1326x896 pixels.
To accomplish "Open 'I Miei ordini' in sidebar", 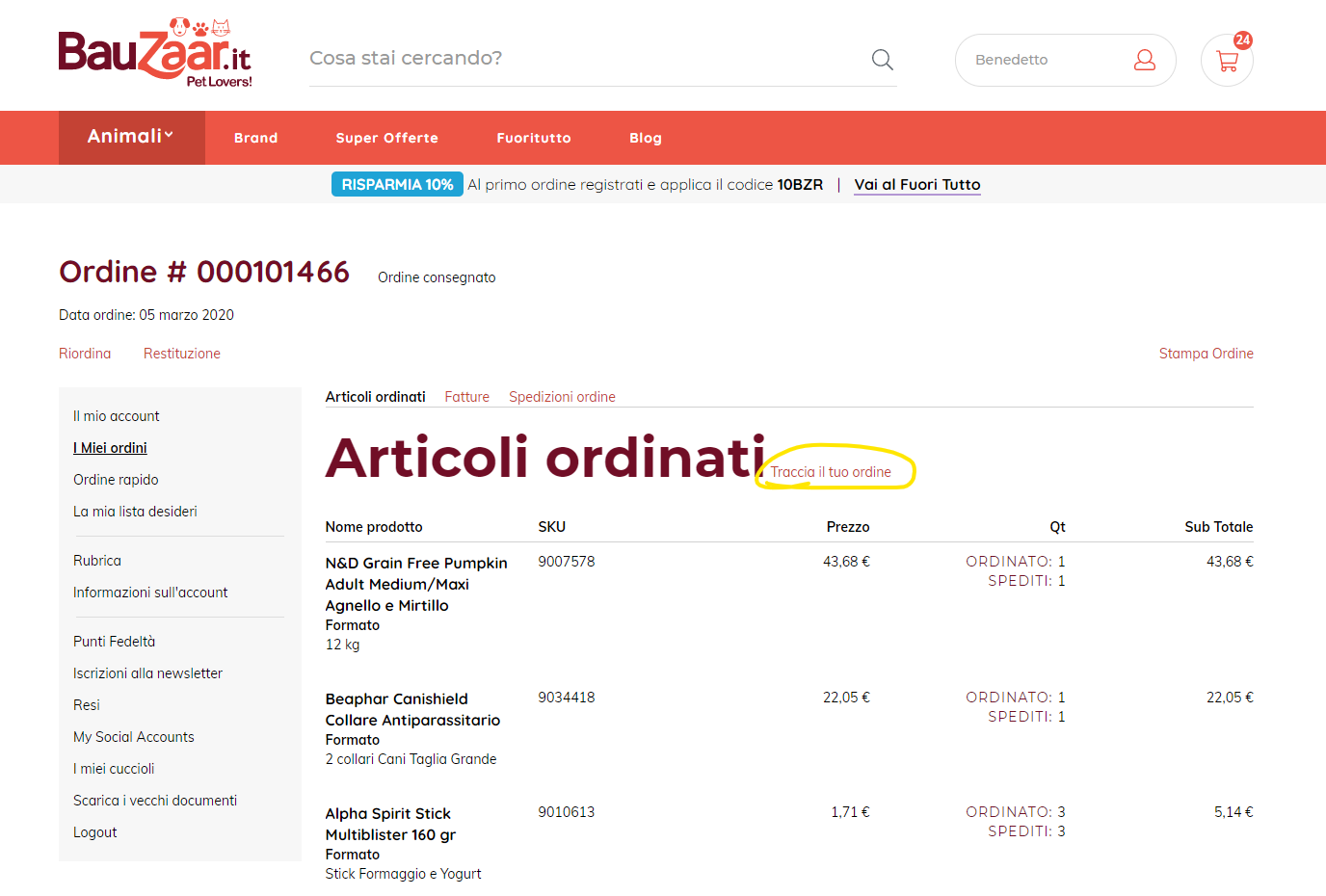I will 110,448.
